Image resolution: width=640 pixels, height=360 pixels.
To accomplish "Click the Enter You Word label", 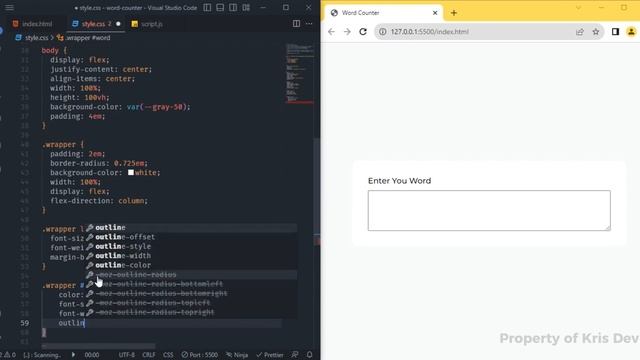I will coord(400,181).
